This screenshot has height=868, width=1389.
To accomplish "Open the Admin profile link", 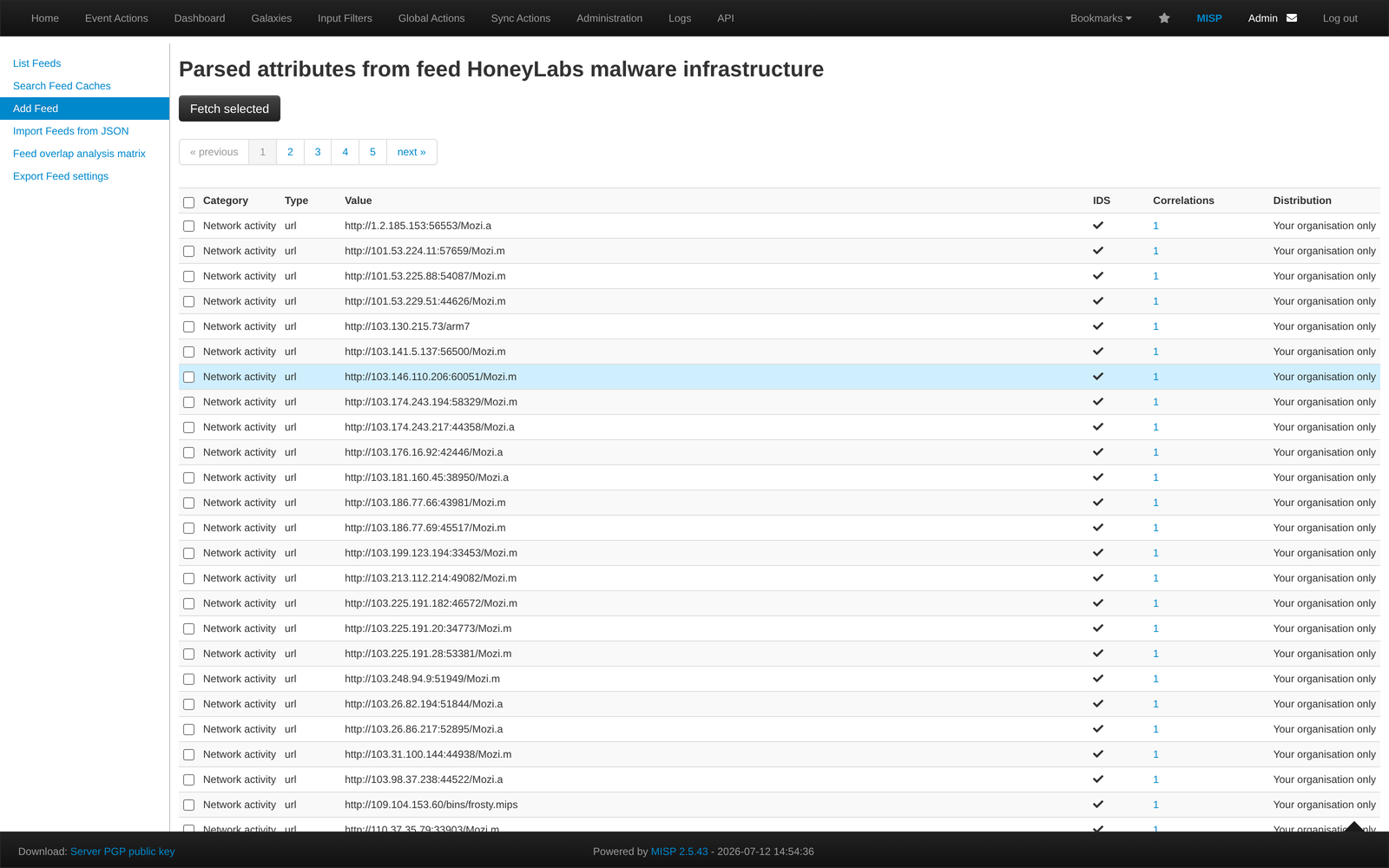I will click(x=1263, y=18).
